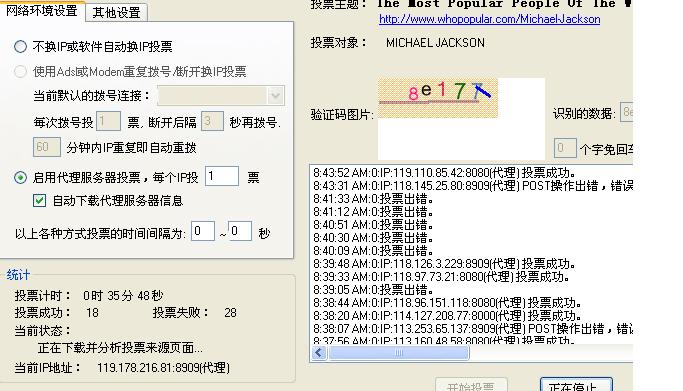Click the captcha image 8e17
The width and height of the screenshot is (683, 391).
(x=437, y=98)
